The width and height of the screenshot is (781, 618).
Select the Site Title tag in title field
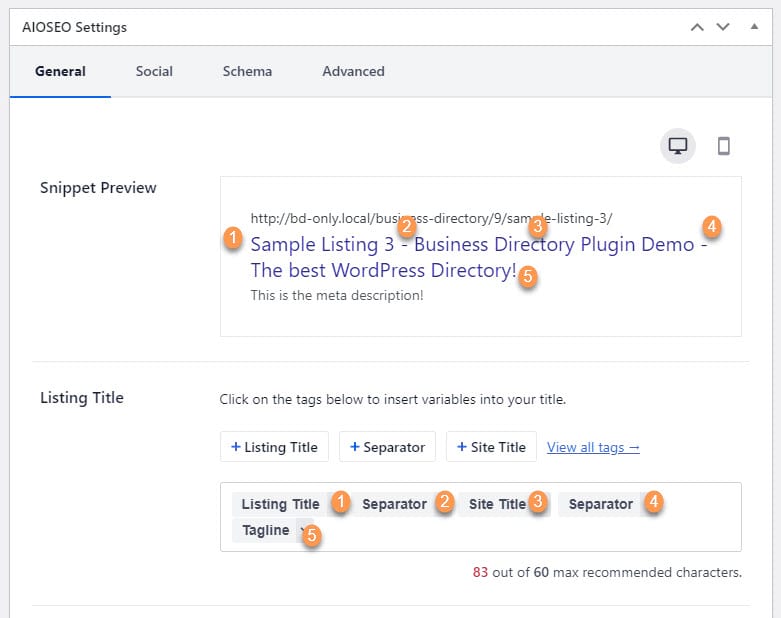(x=497, y=504)
